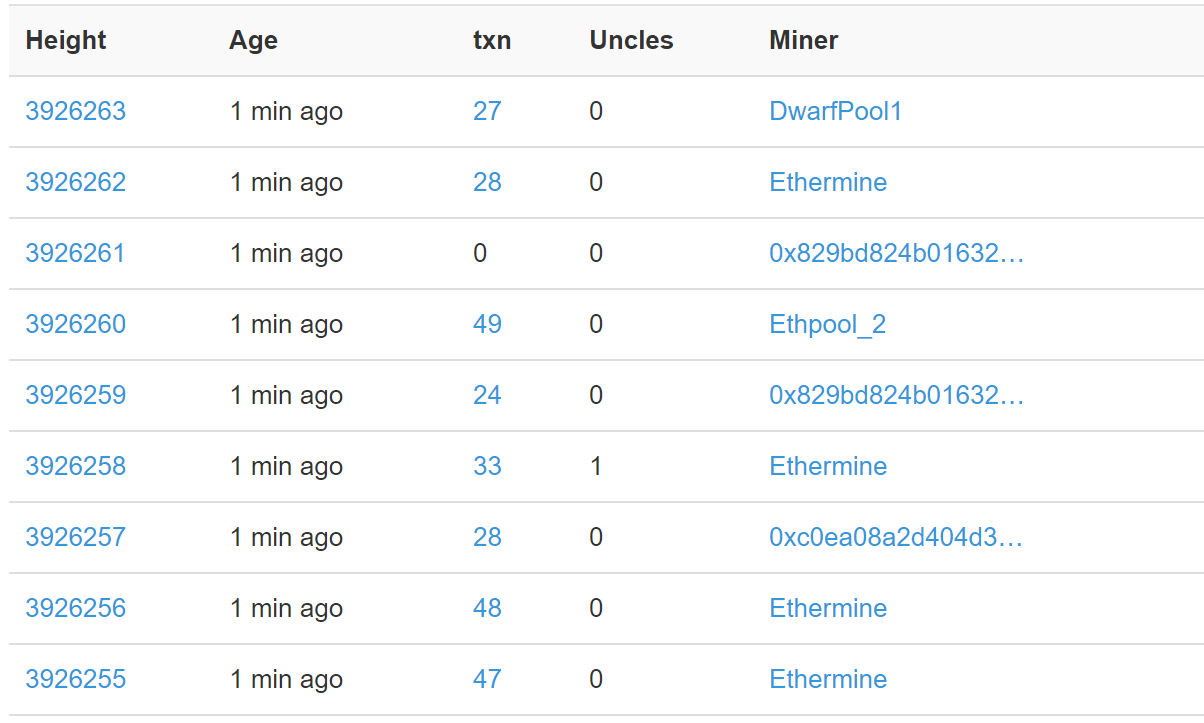The height and width of the screenshot is (723, 1204).
Task: Open 0x829bd824b01632 miner for block 3926261
Action: click(x=897, y=253)
